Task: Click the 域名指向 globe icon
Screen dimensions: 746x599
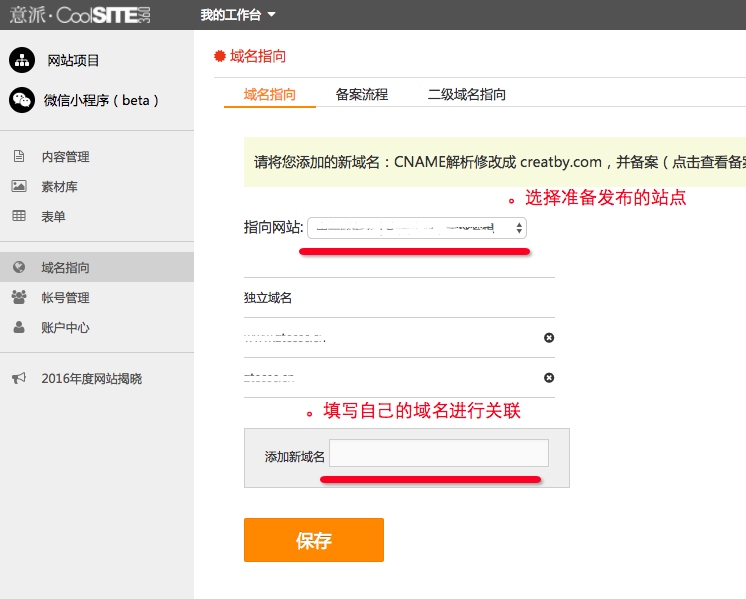Action: pos(19,267)
